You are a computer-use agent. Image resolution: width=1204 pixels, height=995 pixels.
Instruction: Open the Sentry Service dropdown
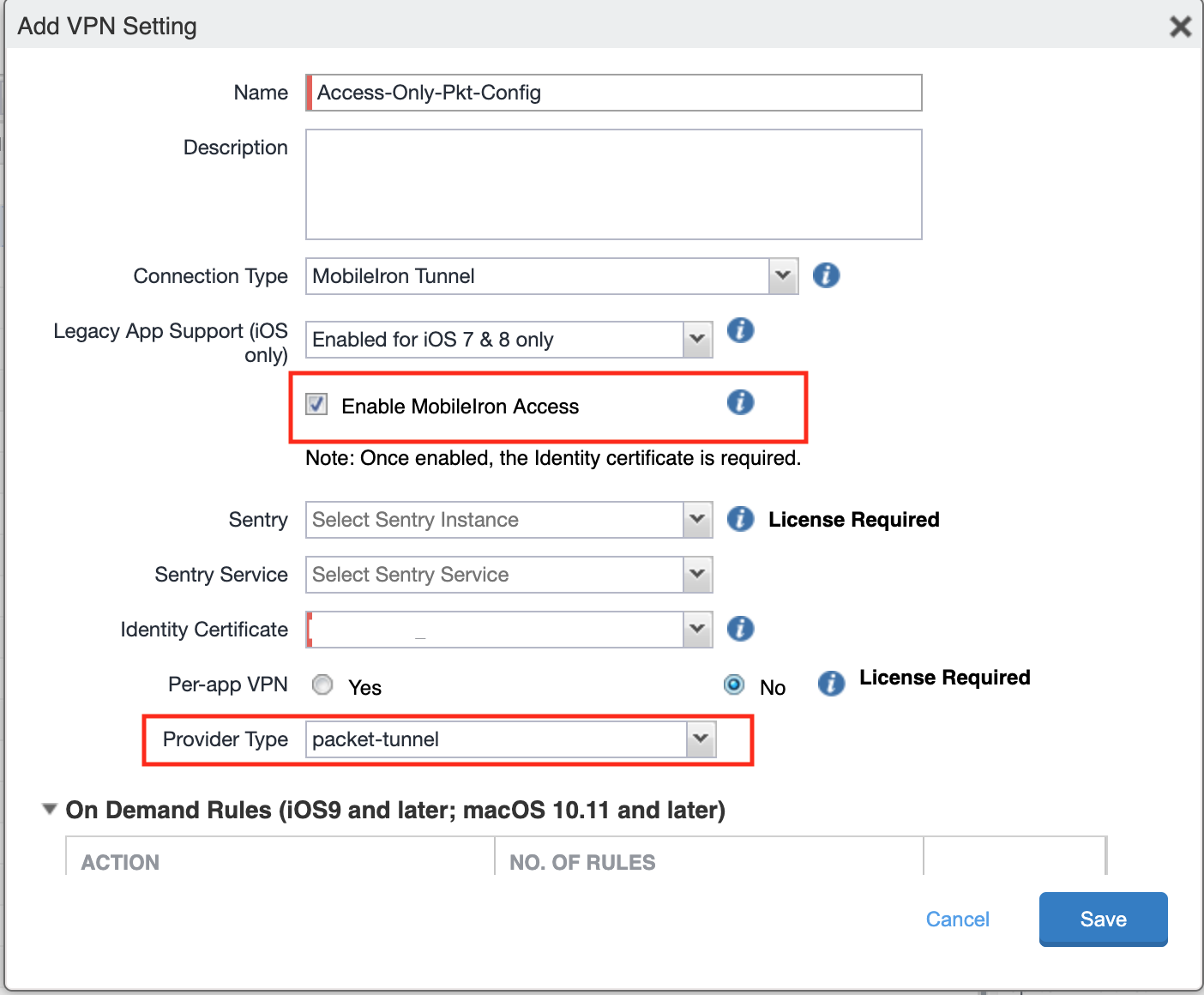(696, 575)
